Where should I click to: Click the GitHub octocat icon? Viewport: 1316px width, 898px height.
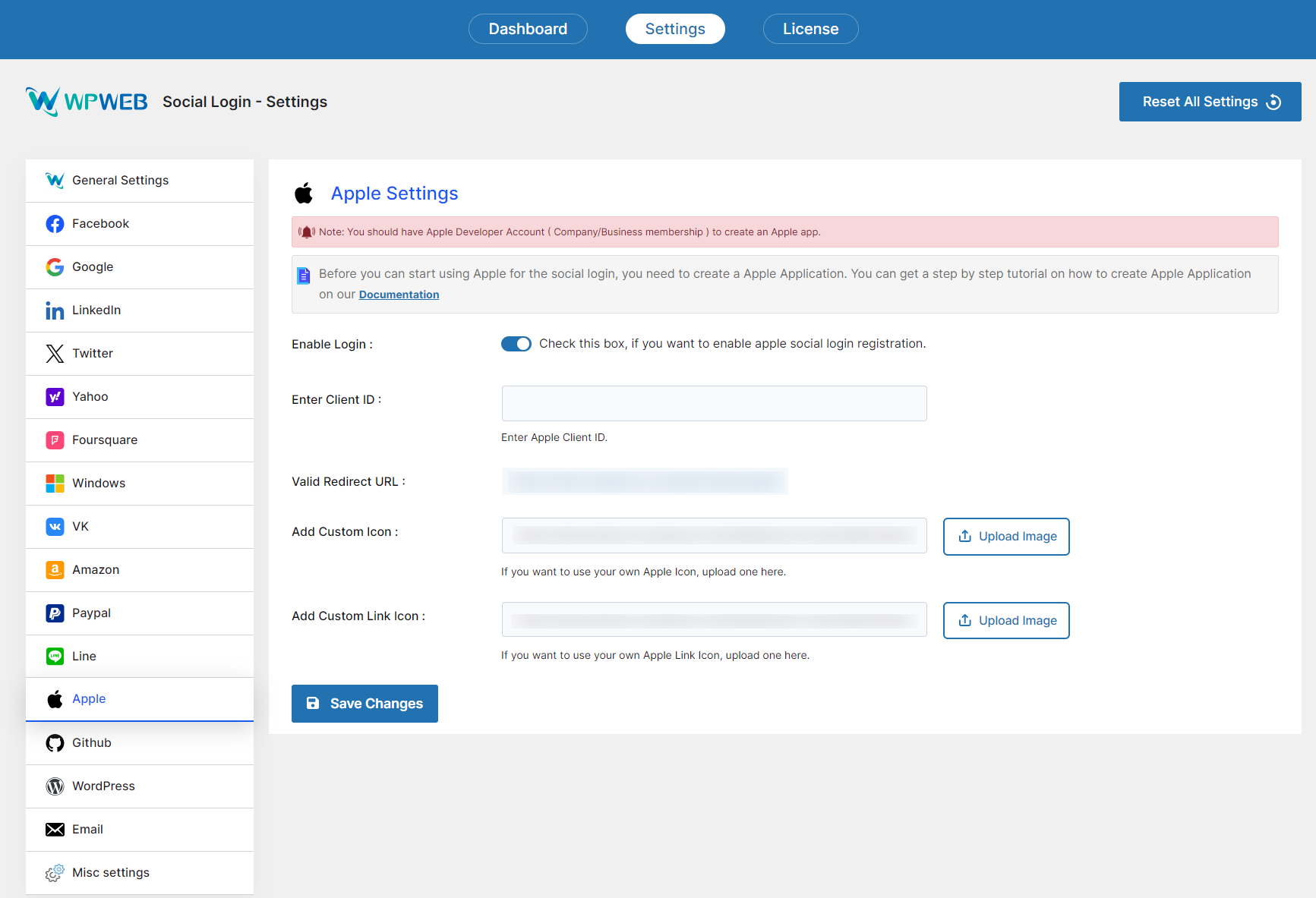click(x=55, y=743)
